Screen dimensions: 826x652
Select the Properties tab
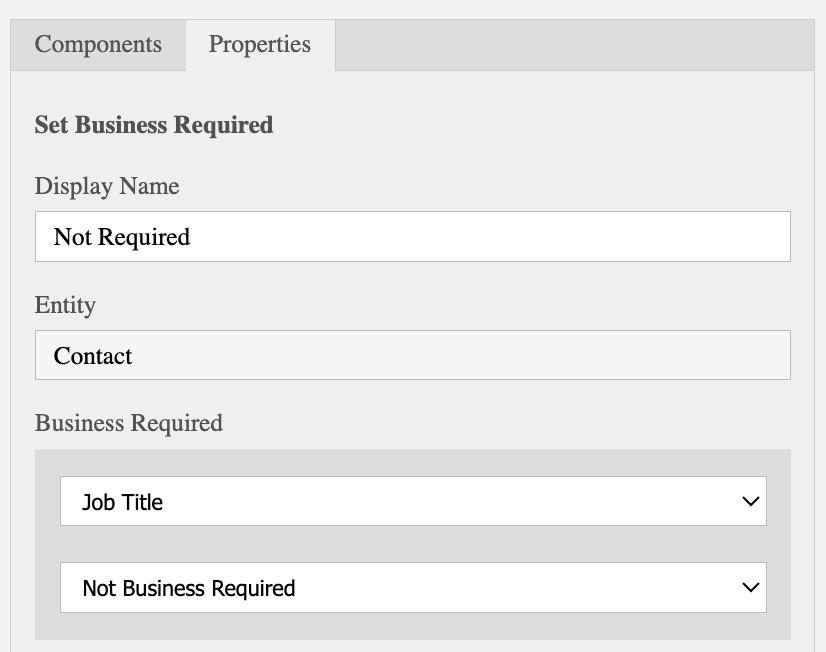click(x=259, y=45)
